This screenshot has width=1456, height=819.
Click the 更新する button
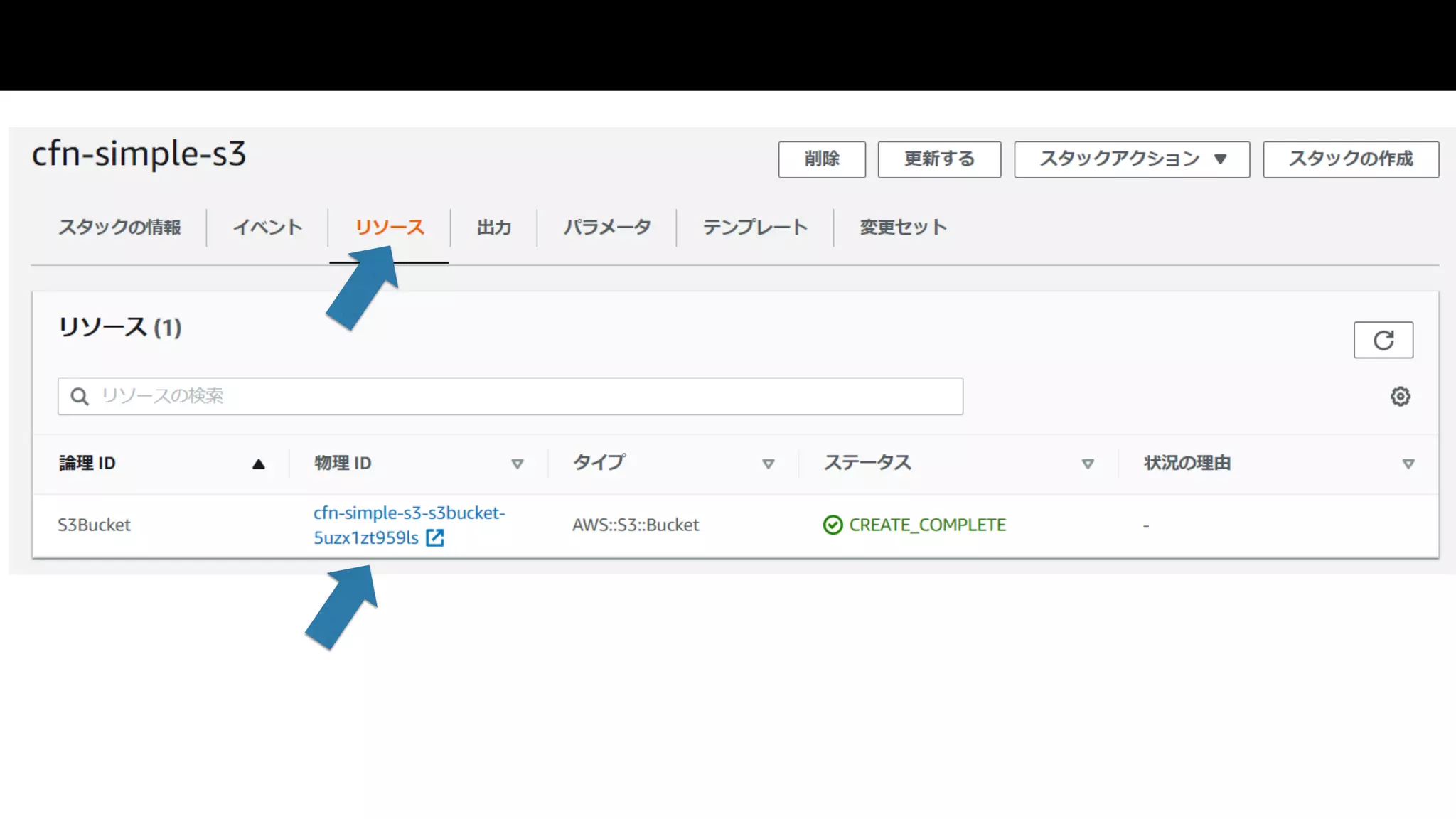[x=938, y=159]
